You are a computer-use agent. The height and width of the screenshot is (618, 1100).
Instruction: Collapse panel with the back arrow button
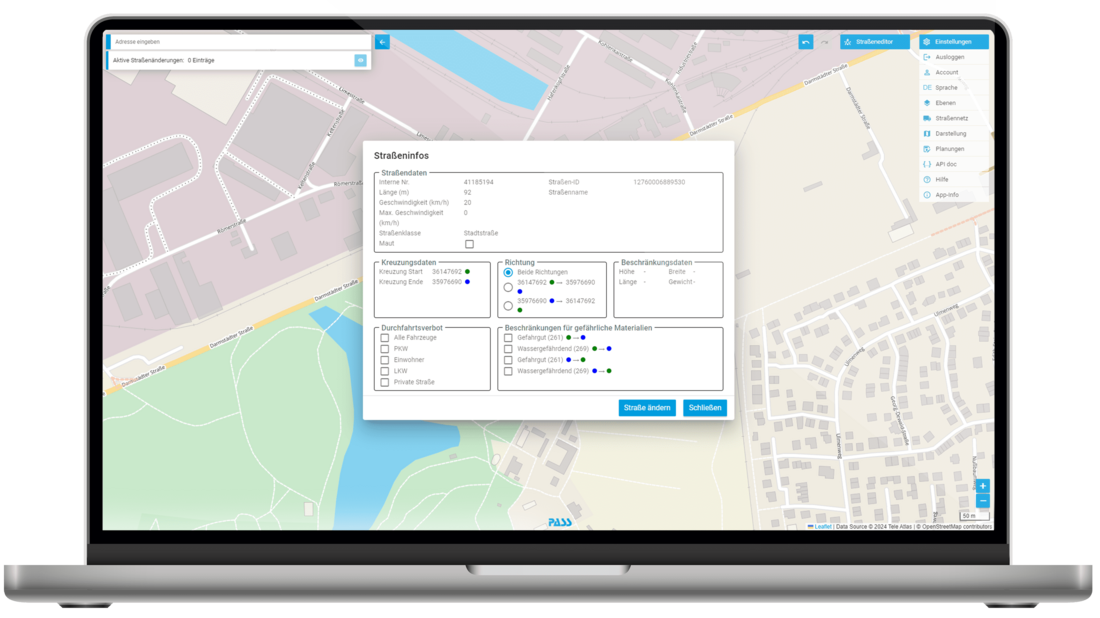click(381, 41)
